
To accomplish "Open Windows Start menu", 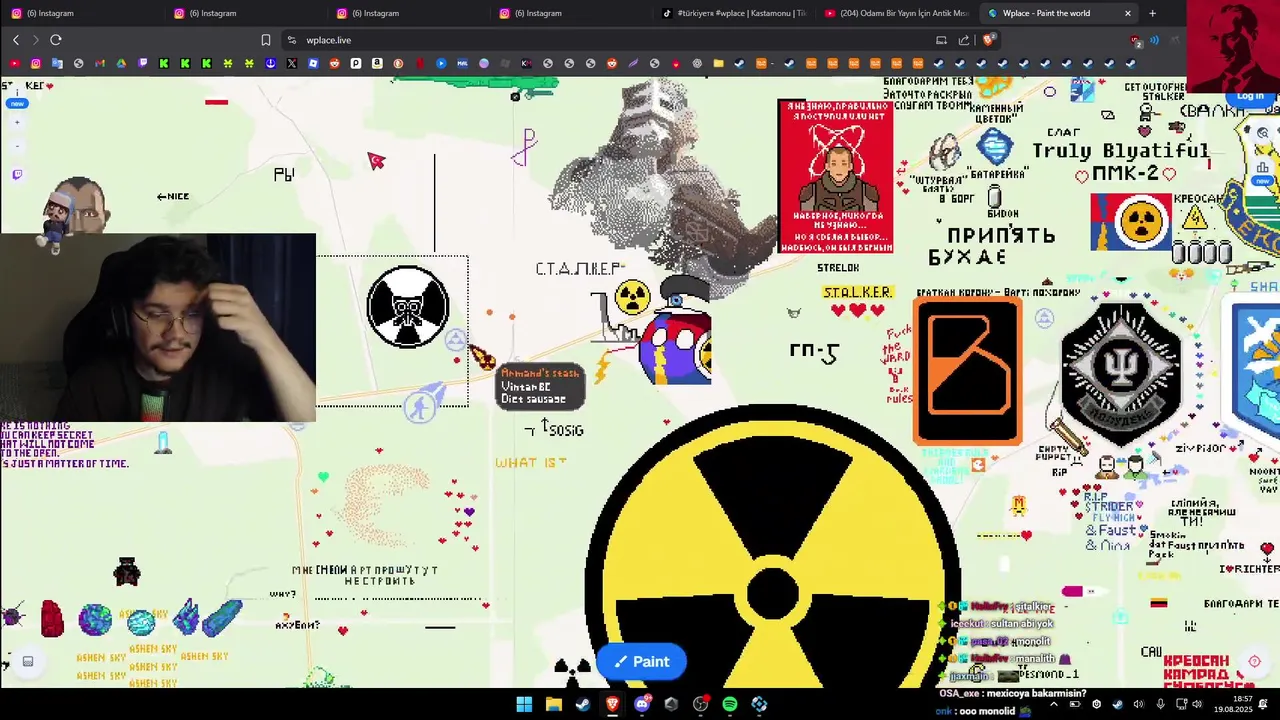I will tap(524, 704).
